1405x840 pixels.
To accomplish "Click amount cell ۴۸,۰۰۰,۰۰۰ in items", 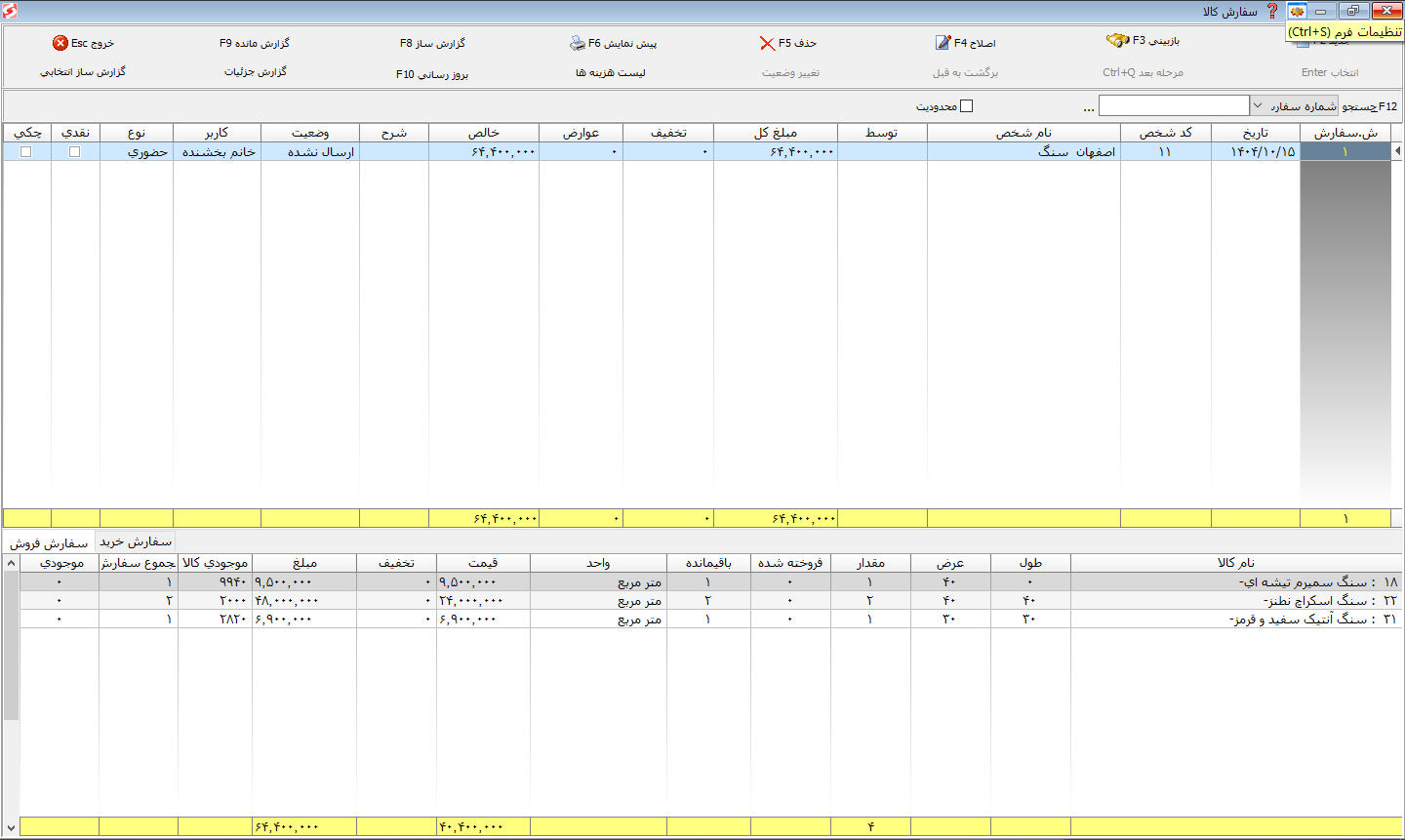I will (x=303, y=600).
